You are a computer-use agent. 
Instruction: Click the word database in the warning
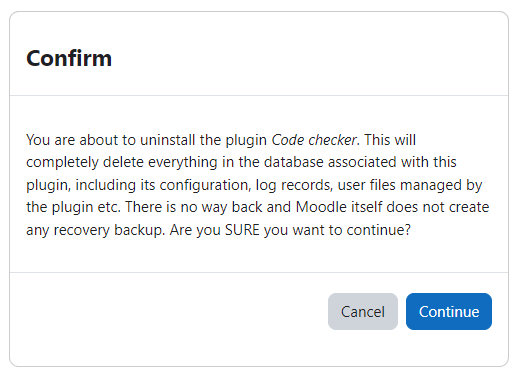pyautogui.click(x=294, y=162)
